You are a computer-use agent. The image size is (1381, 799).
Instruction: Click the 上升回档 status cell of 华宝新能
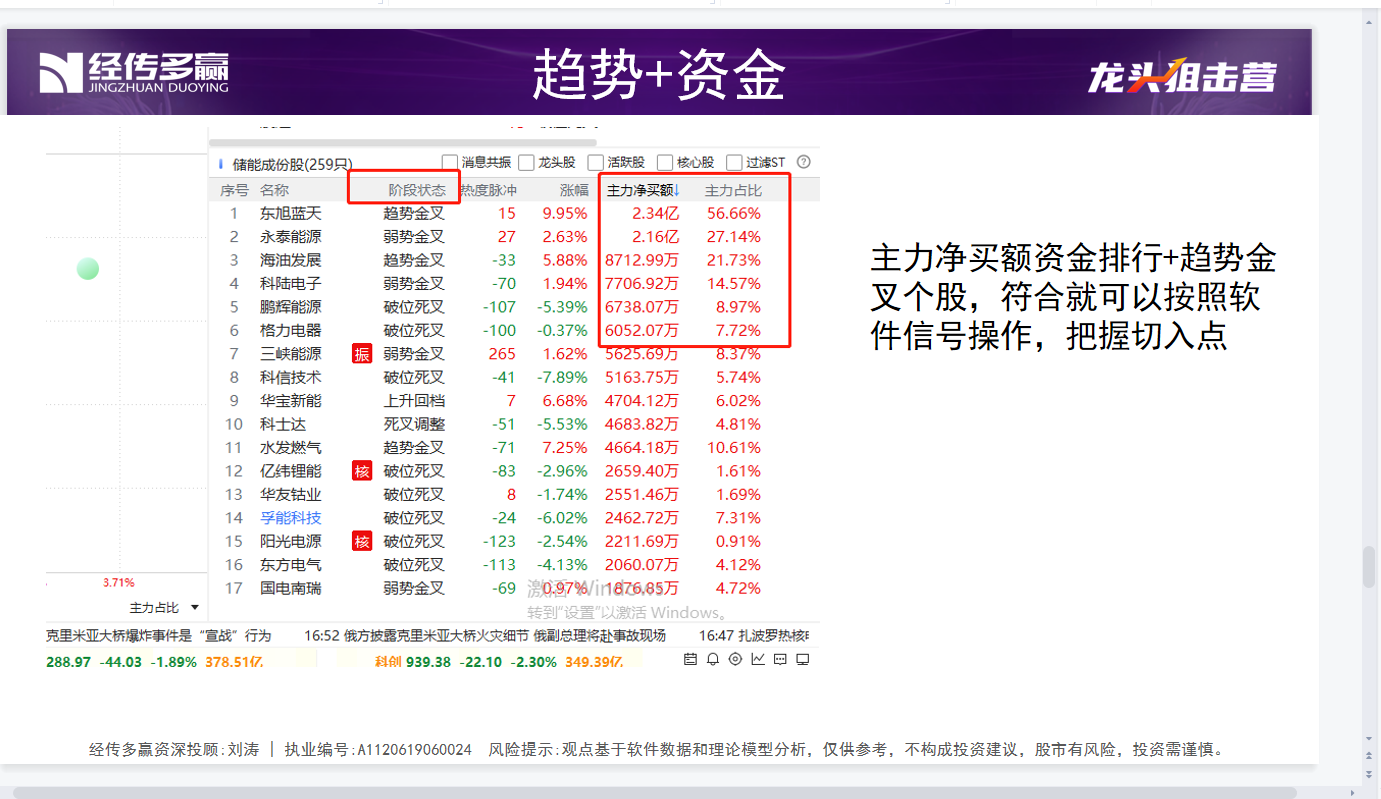[x=414, y=401]
